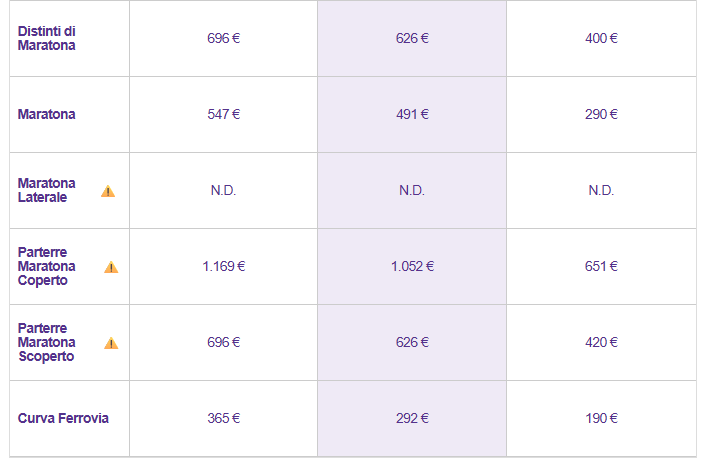Select the Curva Ferrovia sector label
703x462 pixels.
tap(63, 418)
